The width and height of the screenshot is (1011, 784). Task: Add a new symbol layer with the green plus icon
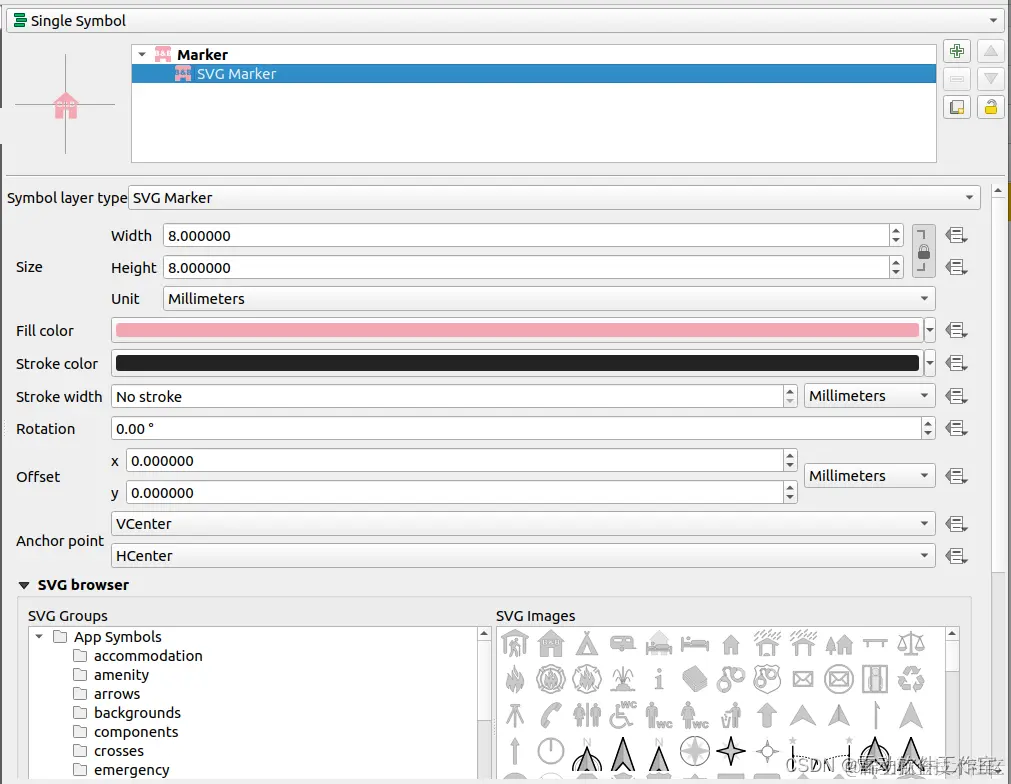(x=957, y=51)
